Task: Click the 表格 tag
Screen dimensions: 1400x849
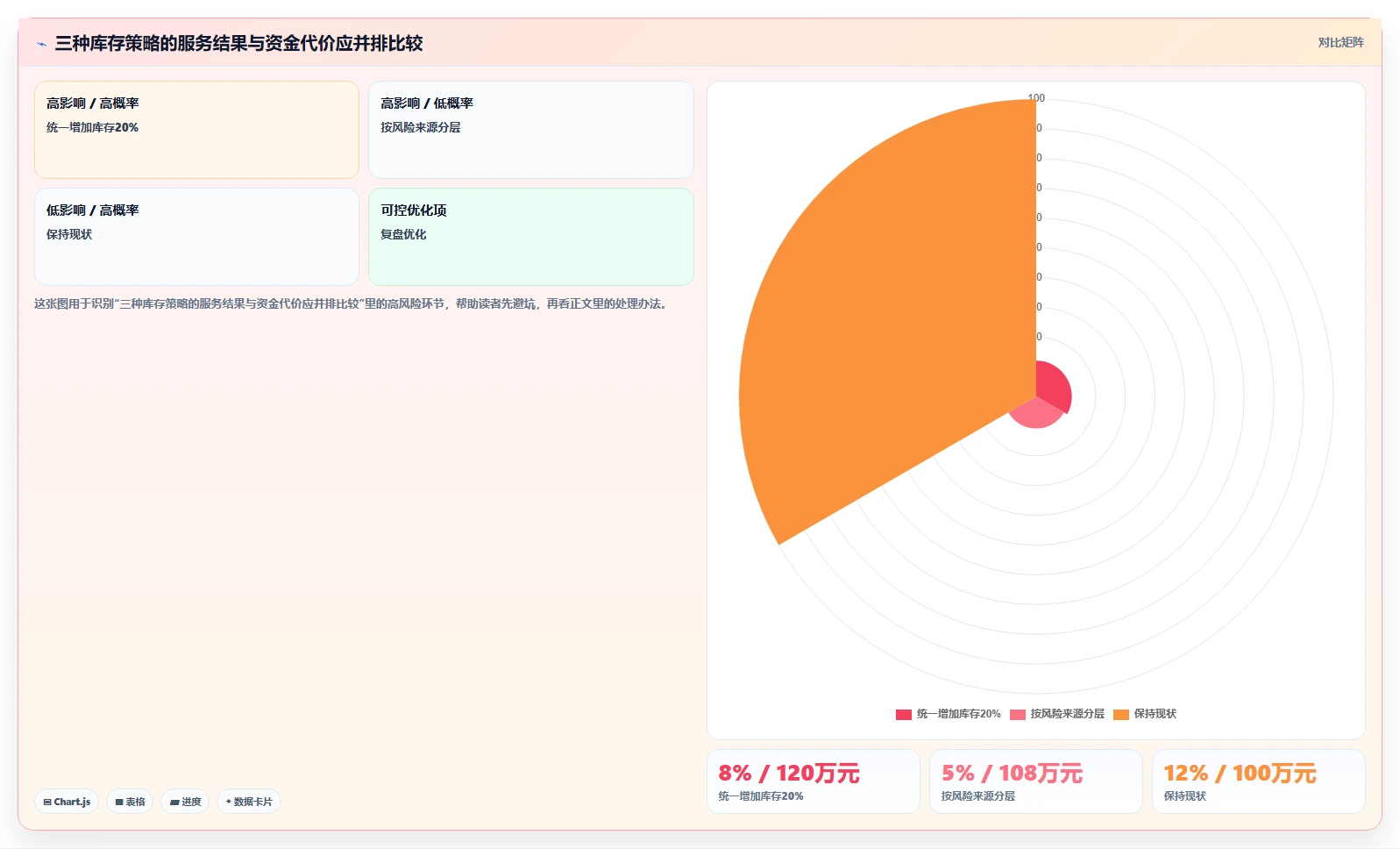Action: [130, 802]
